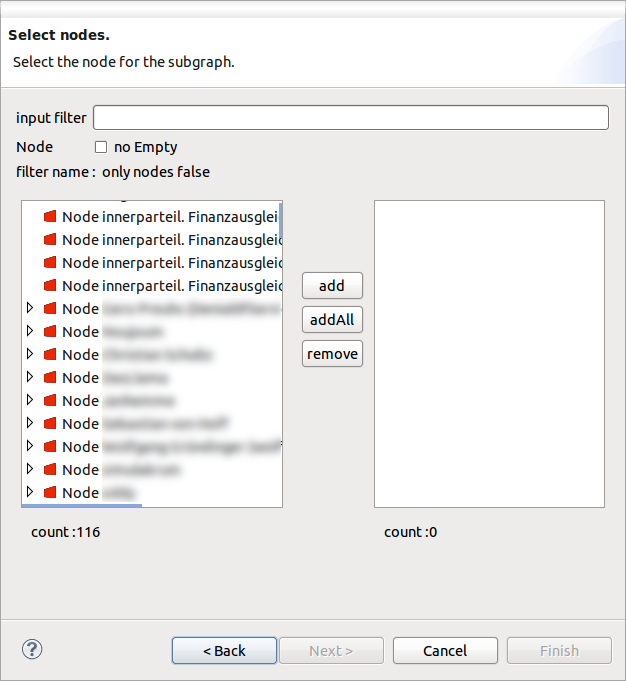
Task: Click red icon of second fully visible Finanzausgleich node
Action: pos(50,239)
